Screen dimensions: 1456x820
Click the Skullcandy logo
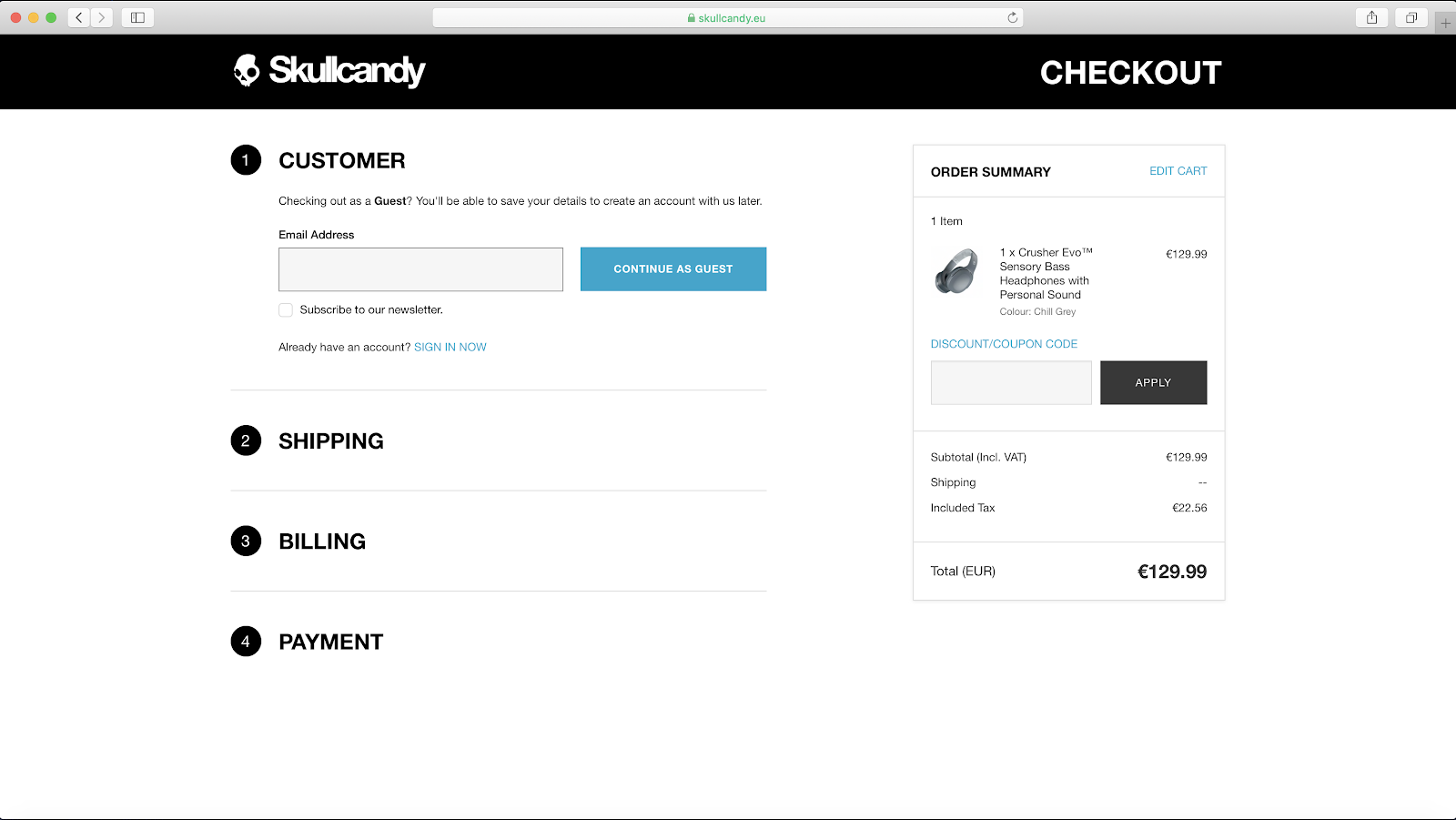[x=329, y=71]
